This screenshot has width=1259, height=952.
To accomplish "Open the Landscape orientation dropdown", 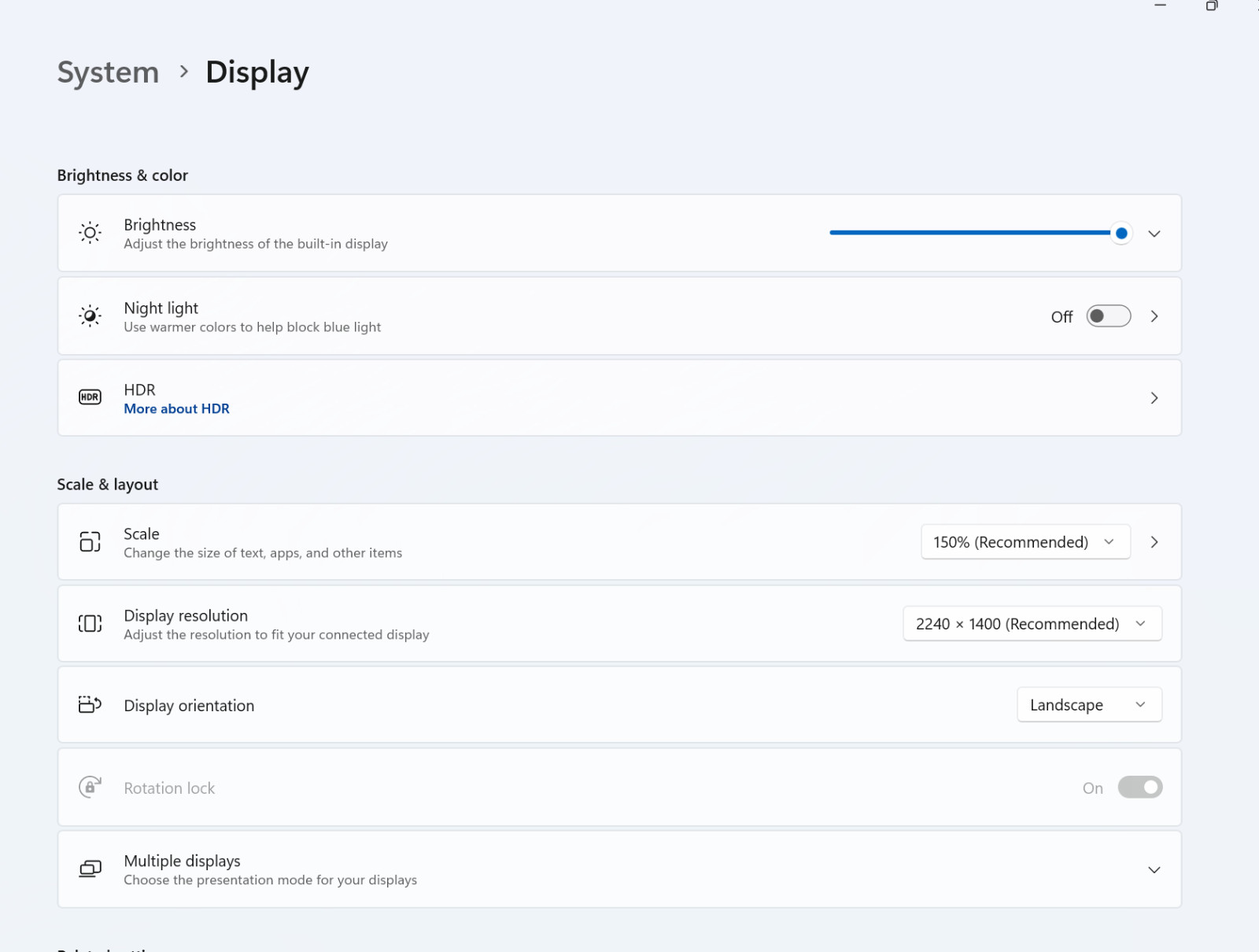I will [1089, 705].
